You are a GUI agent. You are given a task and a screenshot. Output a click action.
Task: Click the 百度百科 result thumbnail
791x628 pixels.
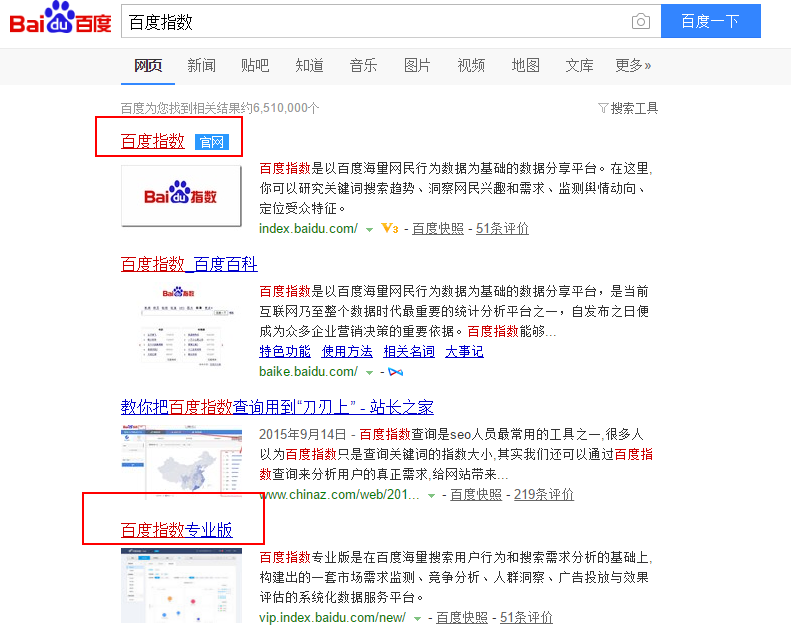tap(181, 326)
